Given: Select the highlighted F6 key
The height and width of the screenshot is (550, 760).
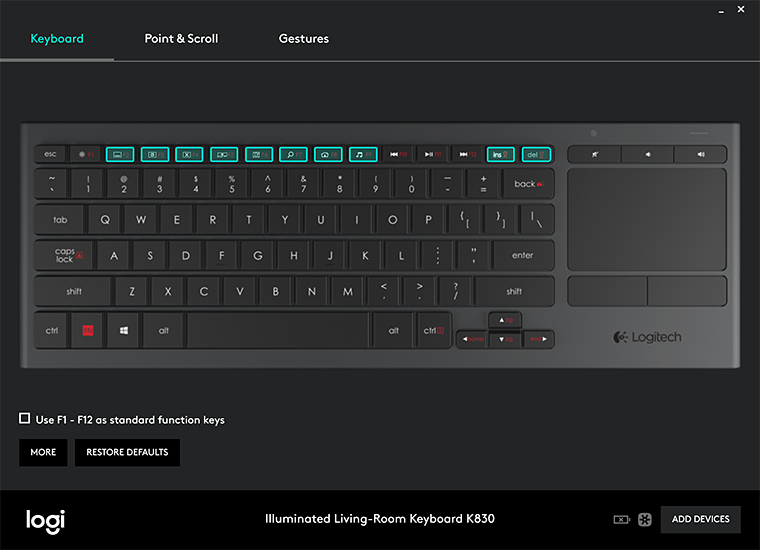Looking at the screenshot, I should (259, 155).
